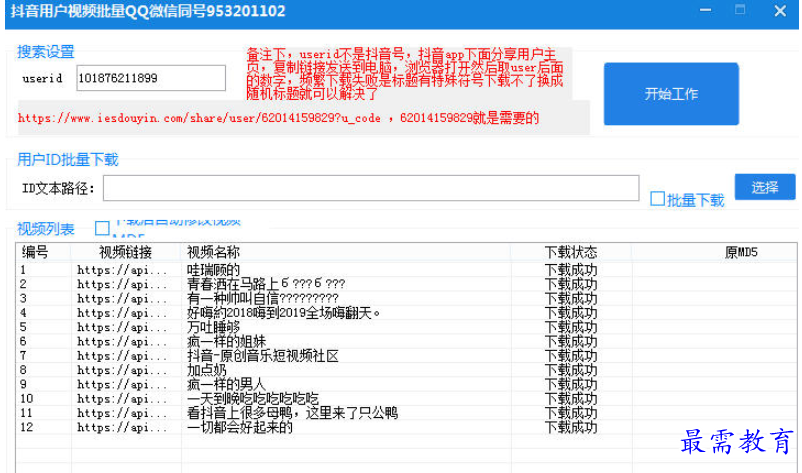Screen dimensions: 802x473
Task: Select row 疯一样的男人
Action: point(407,384)
